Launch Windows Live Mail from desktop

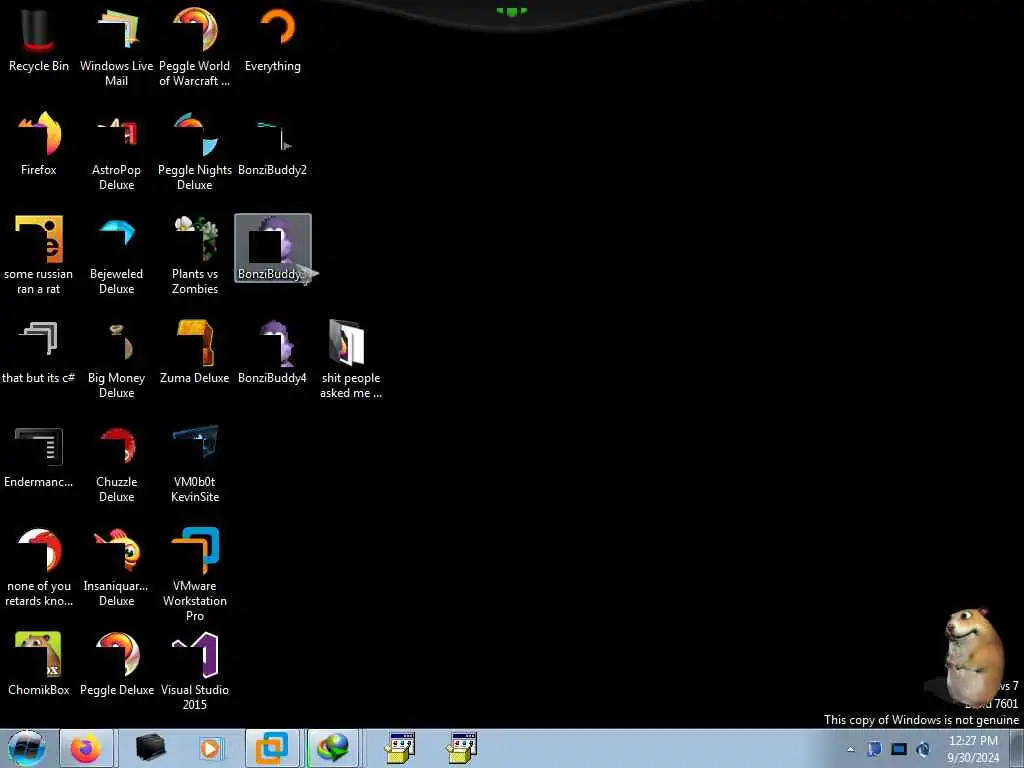pyautogui.click(x=116, y=47)
